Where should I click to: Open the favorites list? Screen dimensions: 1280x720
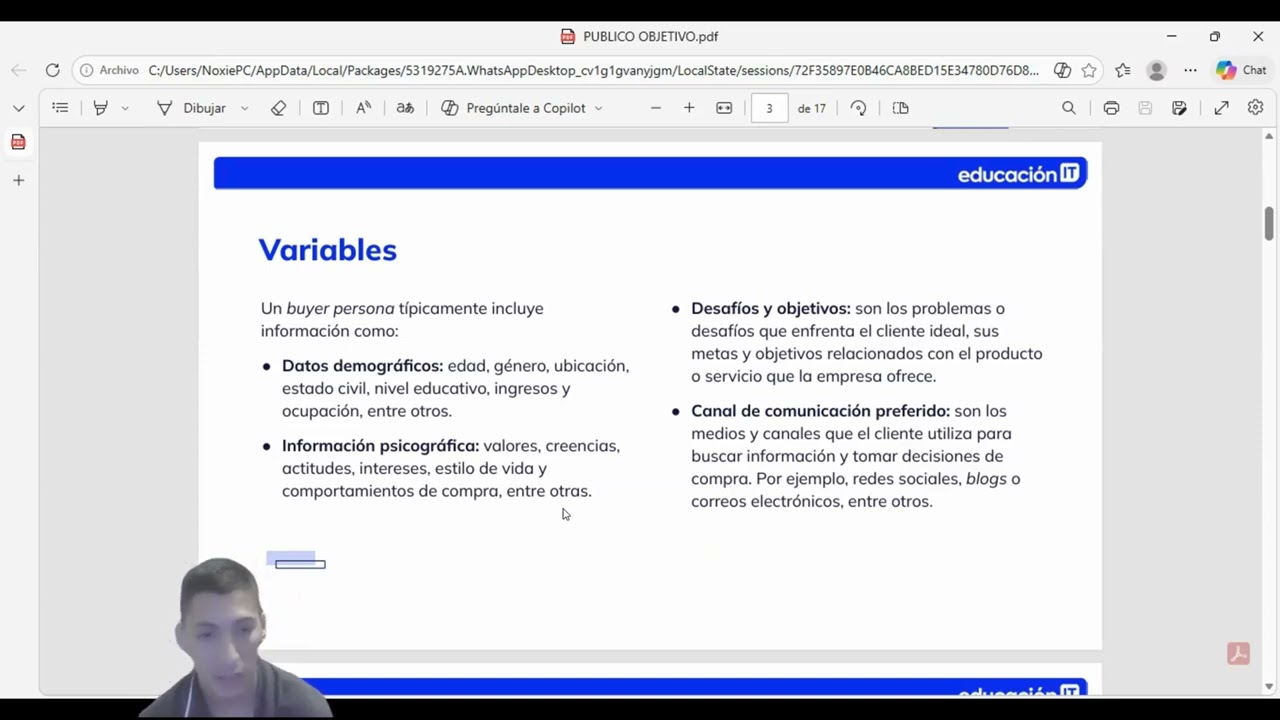pyautogui.click(x=1123, y=70)
